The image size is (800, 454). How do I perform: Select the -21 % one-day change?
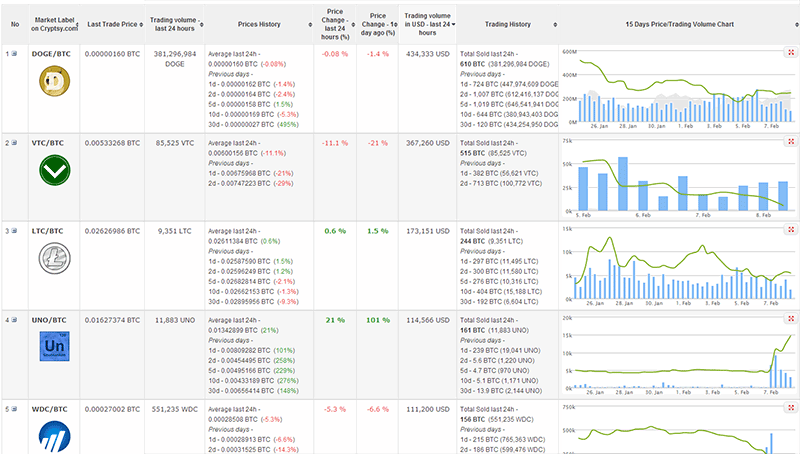pyautogui.click(x=378, y=143)
